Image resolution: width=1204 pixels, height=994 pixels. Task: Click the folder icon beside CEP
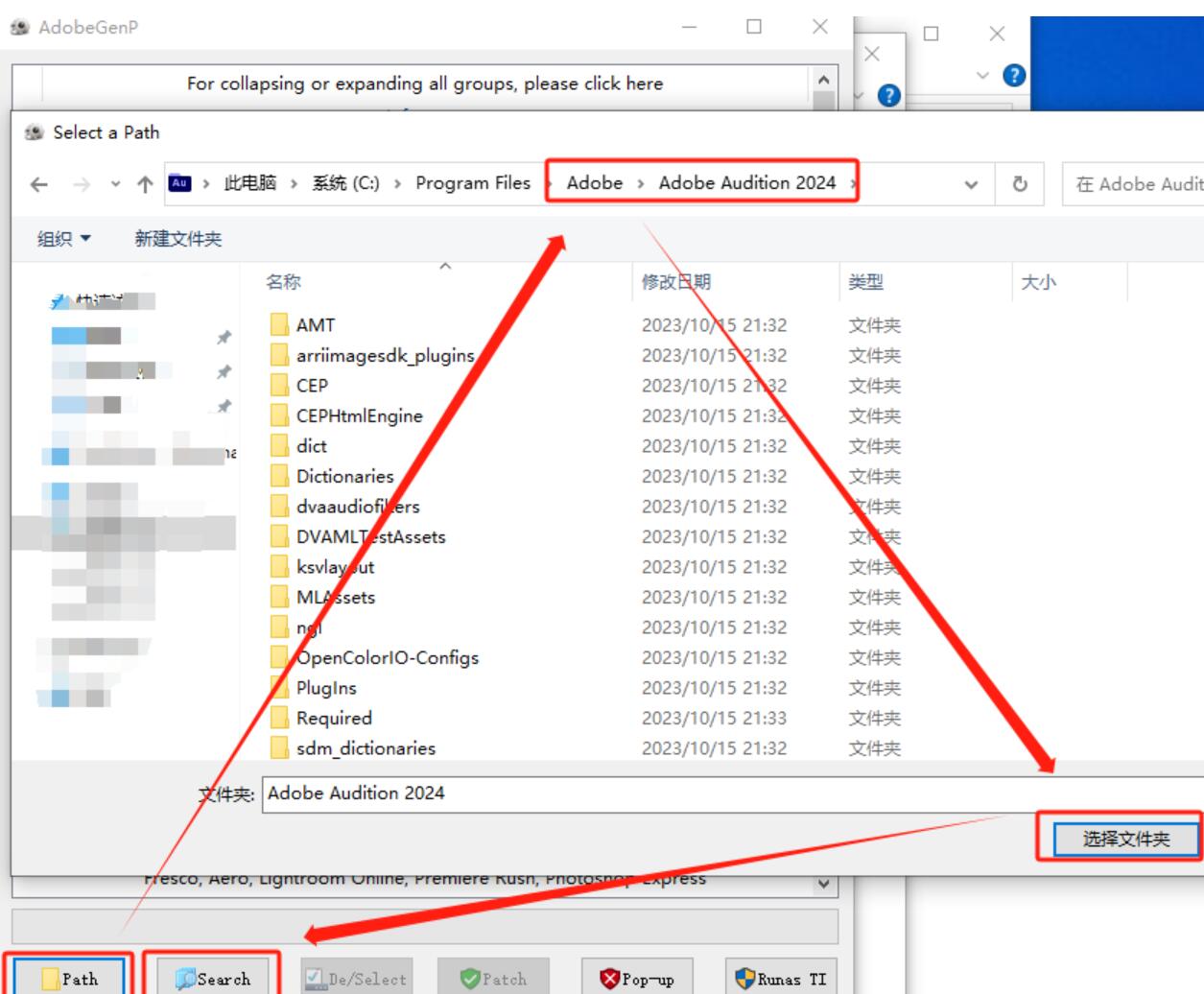click(279, 386)
